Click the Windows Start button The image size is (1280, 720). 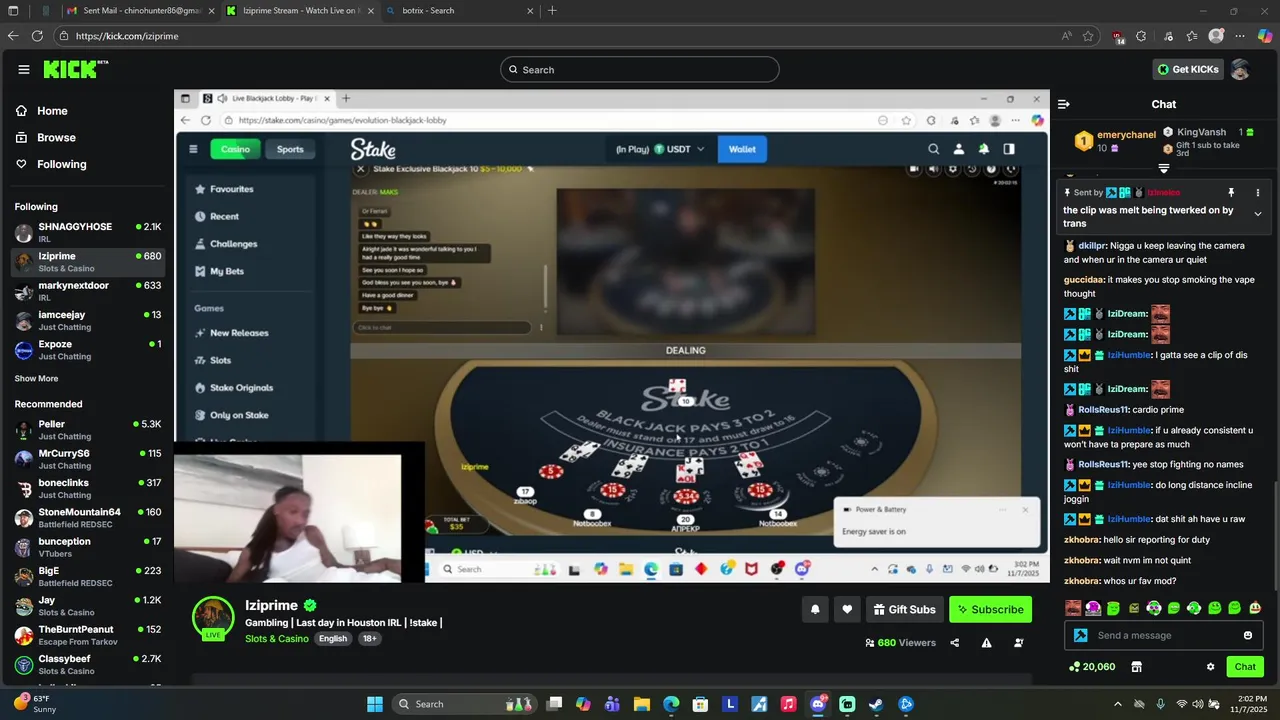click(x=375, y=704)
